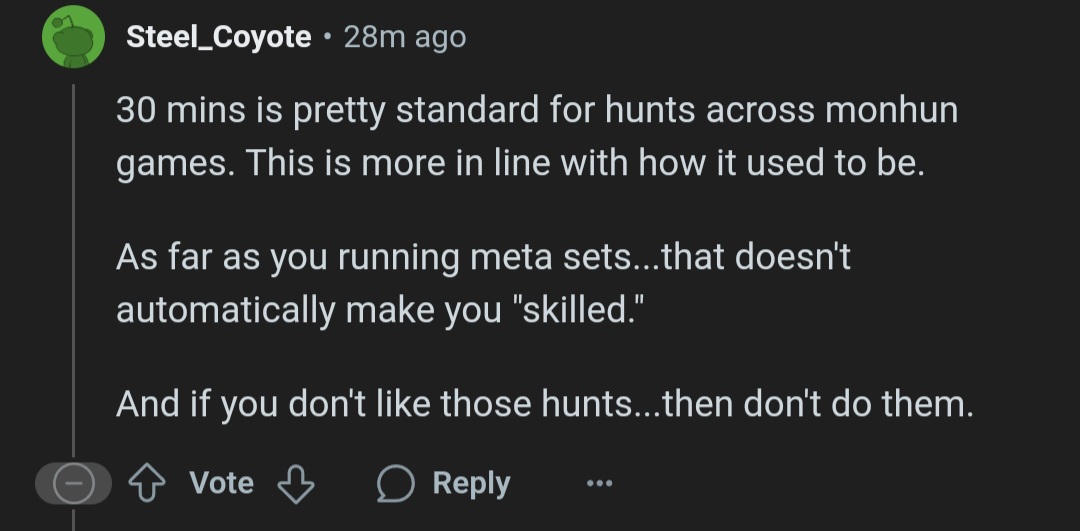
Task: Click the thread line below the collapse button
Action: point(73,520)
